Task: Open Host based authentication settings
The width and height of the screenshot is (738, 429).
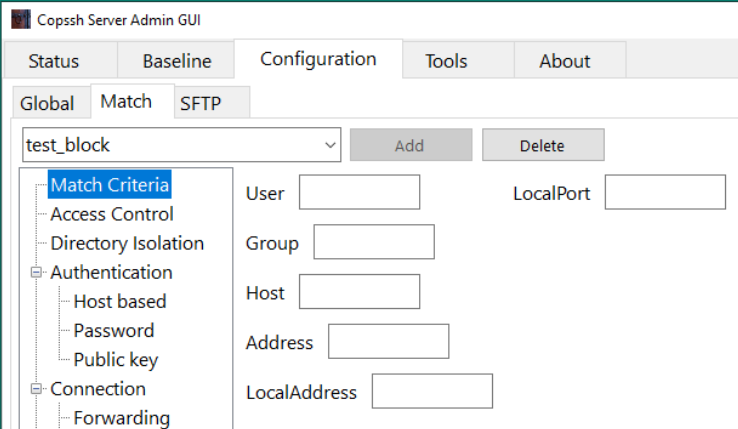Action: point(120,301)
